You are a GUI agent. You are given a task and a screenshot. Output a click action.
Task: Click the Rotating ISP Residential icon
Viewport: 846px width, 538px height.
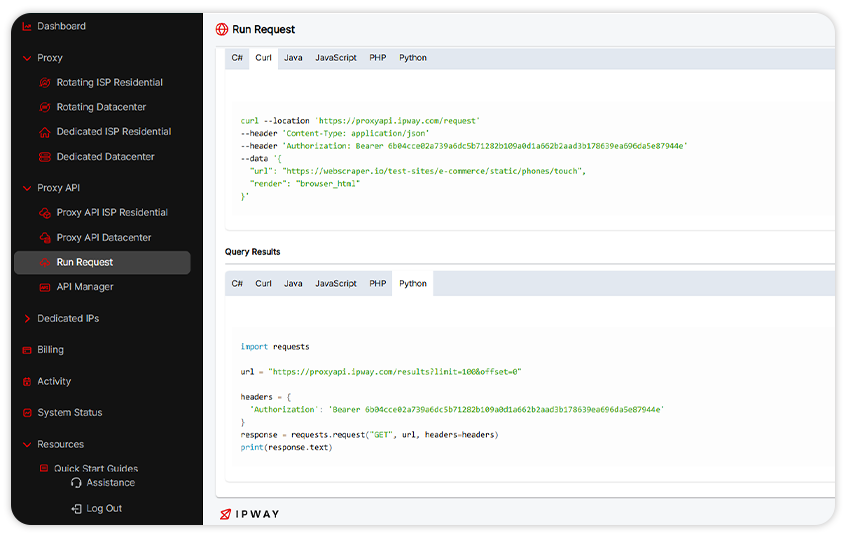[x=45, y=82]
